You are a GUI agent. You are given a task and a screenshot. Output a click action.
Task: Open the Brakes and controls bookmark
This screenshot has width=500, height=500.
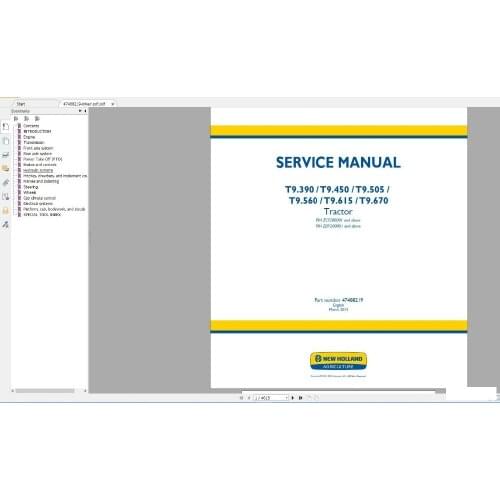40,165
